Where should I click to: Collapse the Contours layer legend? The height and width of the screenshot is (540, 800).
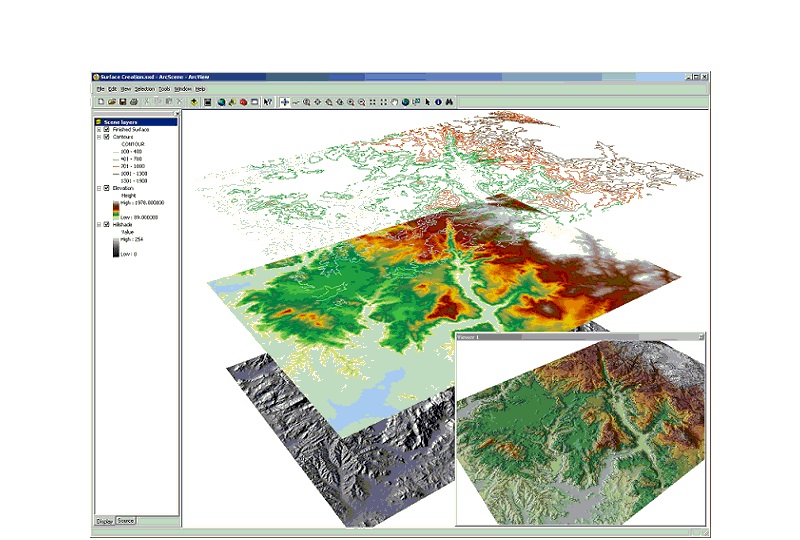click(x=98, y=137)
